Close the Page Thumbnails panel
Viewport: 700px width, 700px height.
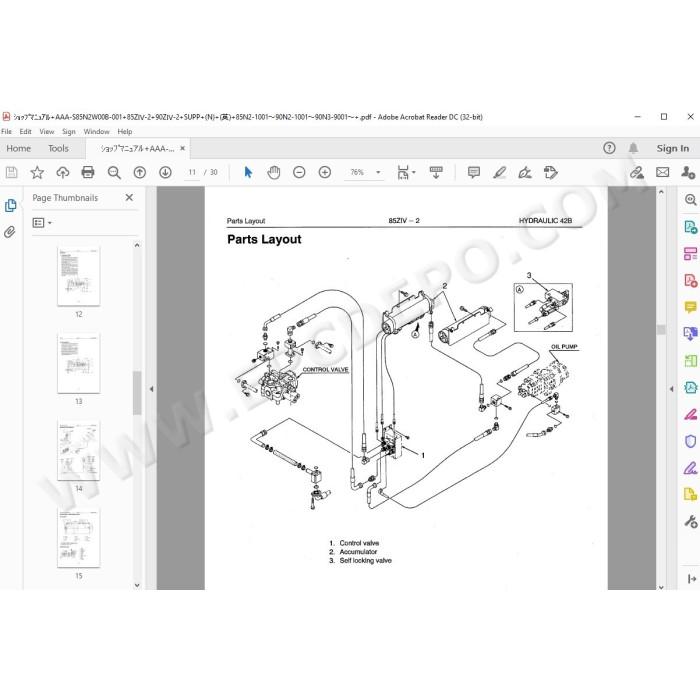[x=129, y=197]
